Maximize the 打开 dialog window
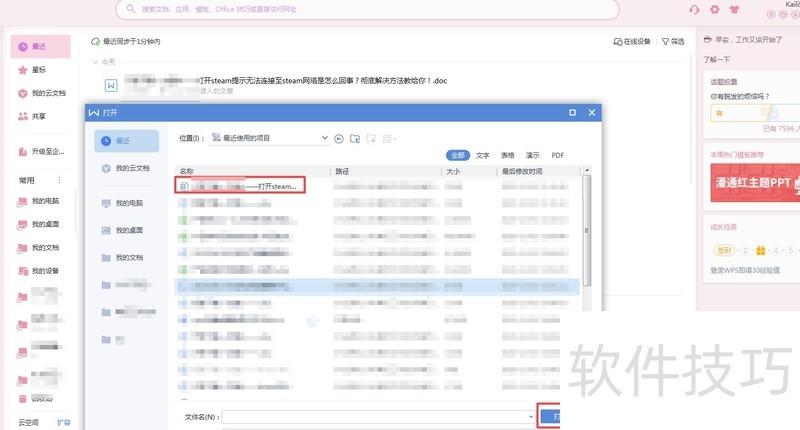This screenshot has height=430, width=800. point(572,113)
